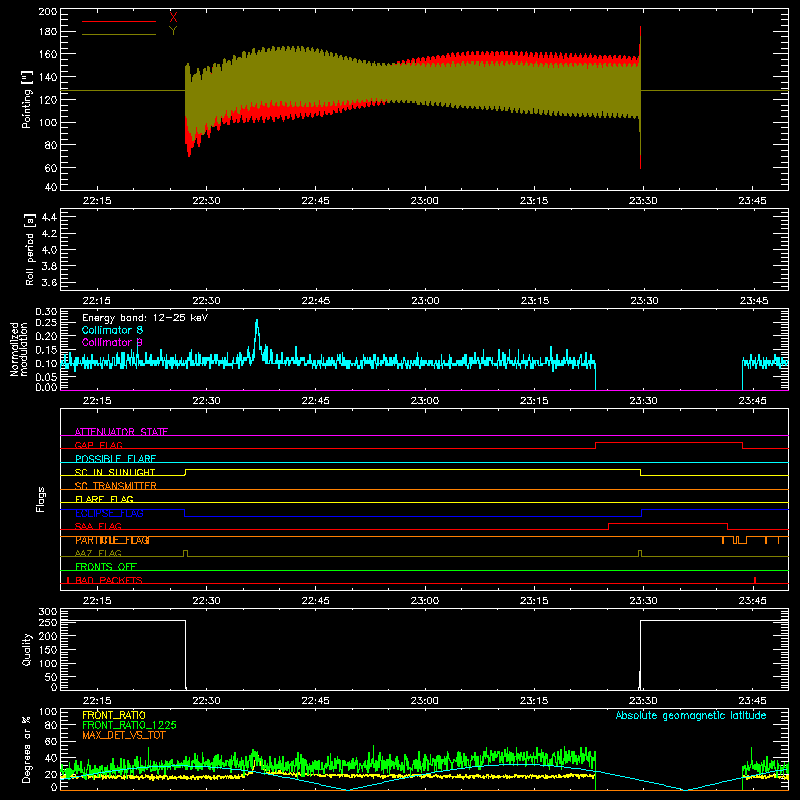Click the 150 value on Quality axis
The height and width of the screenshot is (800, 800).
tap(48, 650)
